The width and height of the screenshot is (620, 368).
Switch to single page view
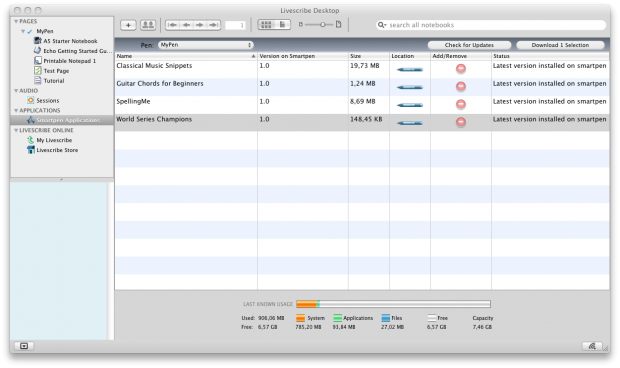[283, 25]
